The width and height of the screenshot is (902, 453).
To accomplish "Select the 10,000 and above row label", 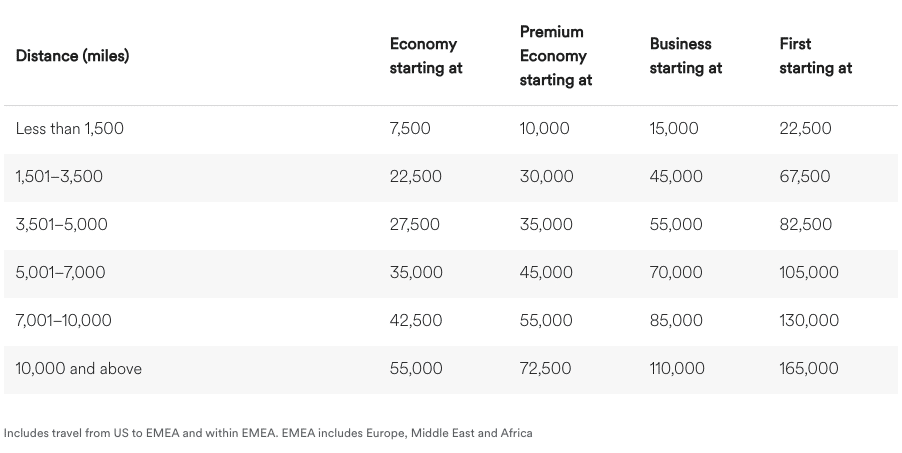I will click(x=79, y=368).
